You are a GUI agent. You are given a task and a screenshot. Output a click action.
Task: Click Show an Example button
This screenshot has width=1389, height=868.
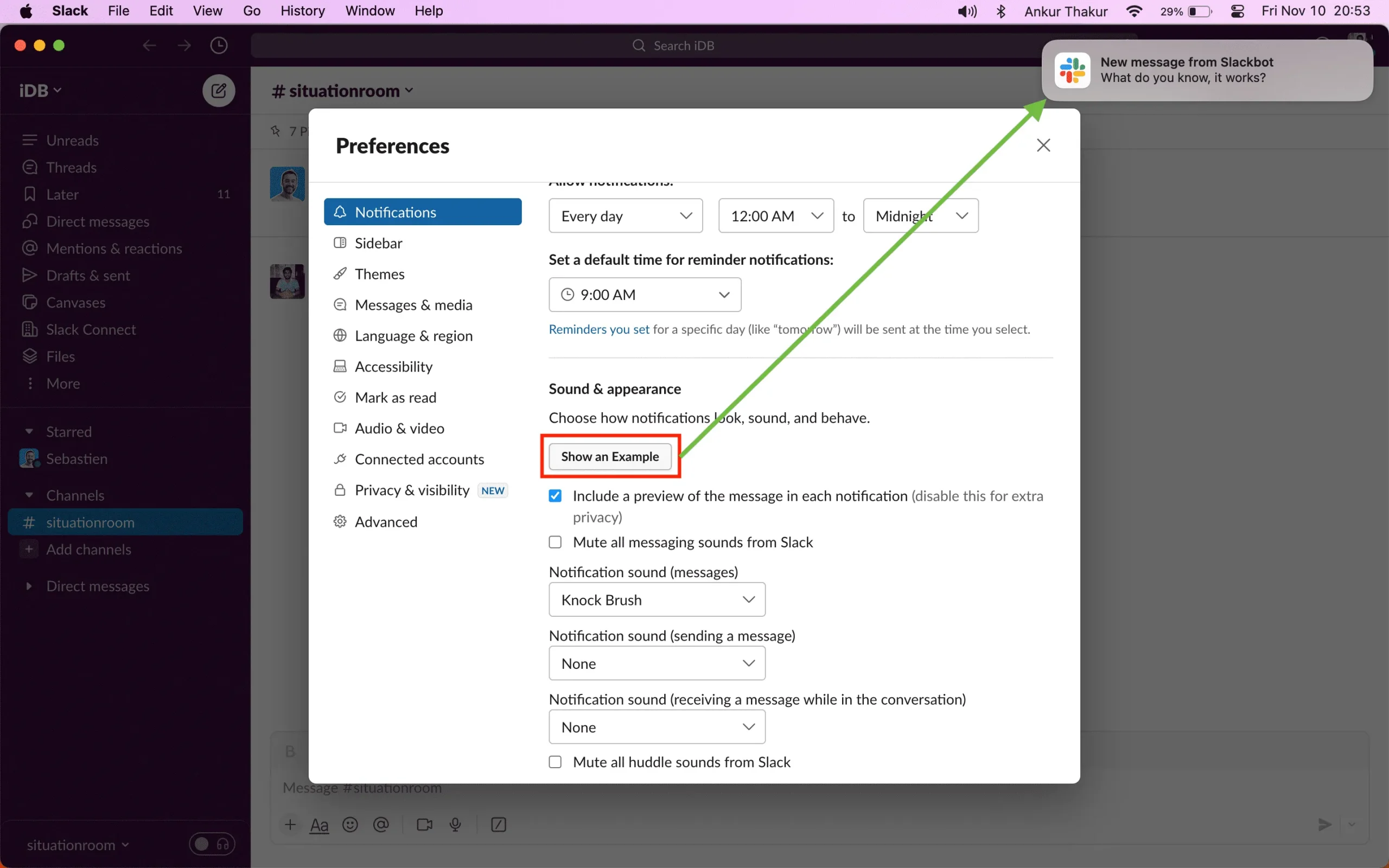pyautogui.click(x=609, y=456)
